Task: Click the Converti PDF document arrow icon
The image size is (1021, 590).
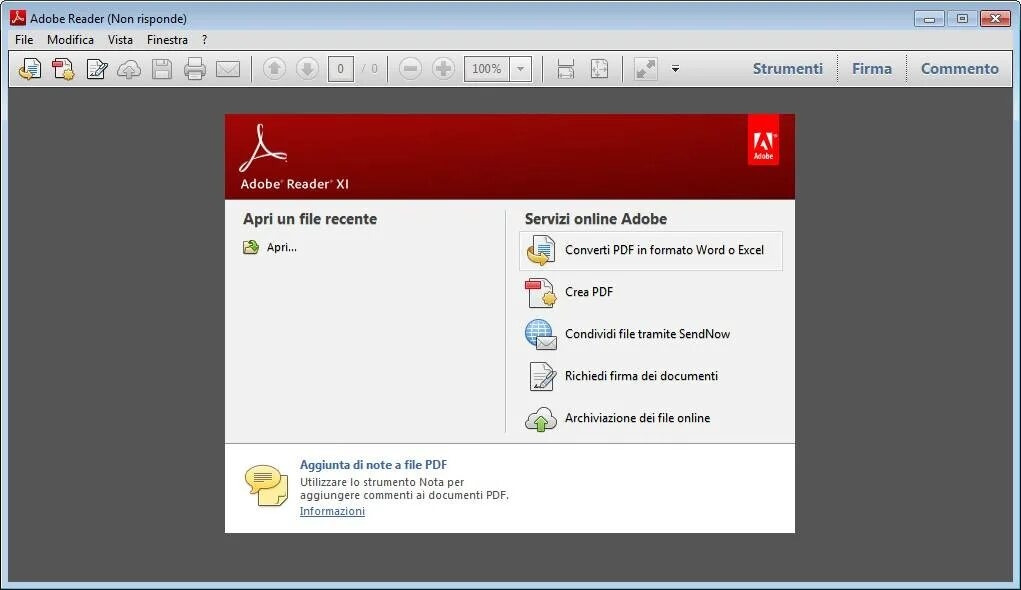Action: click(540, 251)
